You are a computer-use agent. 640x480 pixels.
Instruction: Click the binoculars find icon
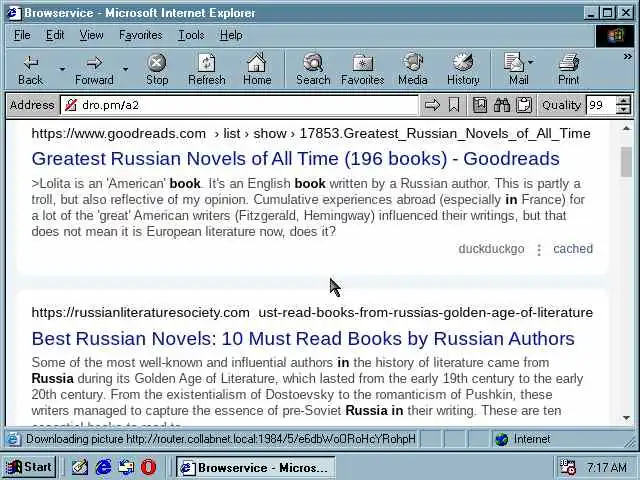[502, 105]
